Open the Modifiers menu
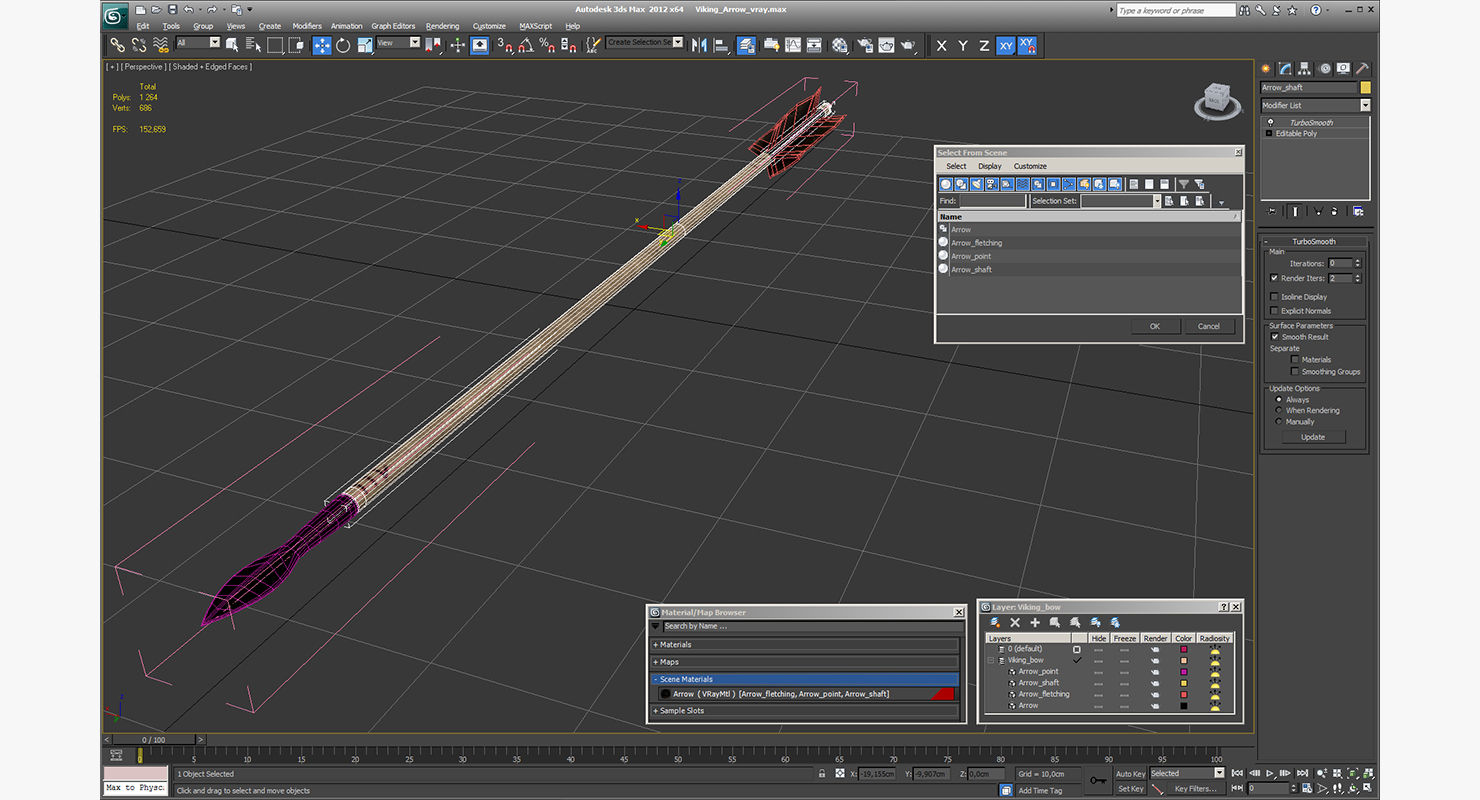Viewport: 1480px width, 800px height. click(307, 26)
